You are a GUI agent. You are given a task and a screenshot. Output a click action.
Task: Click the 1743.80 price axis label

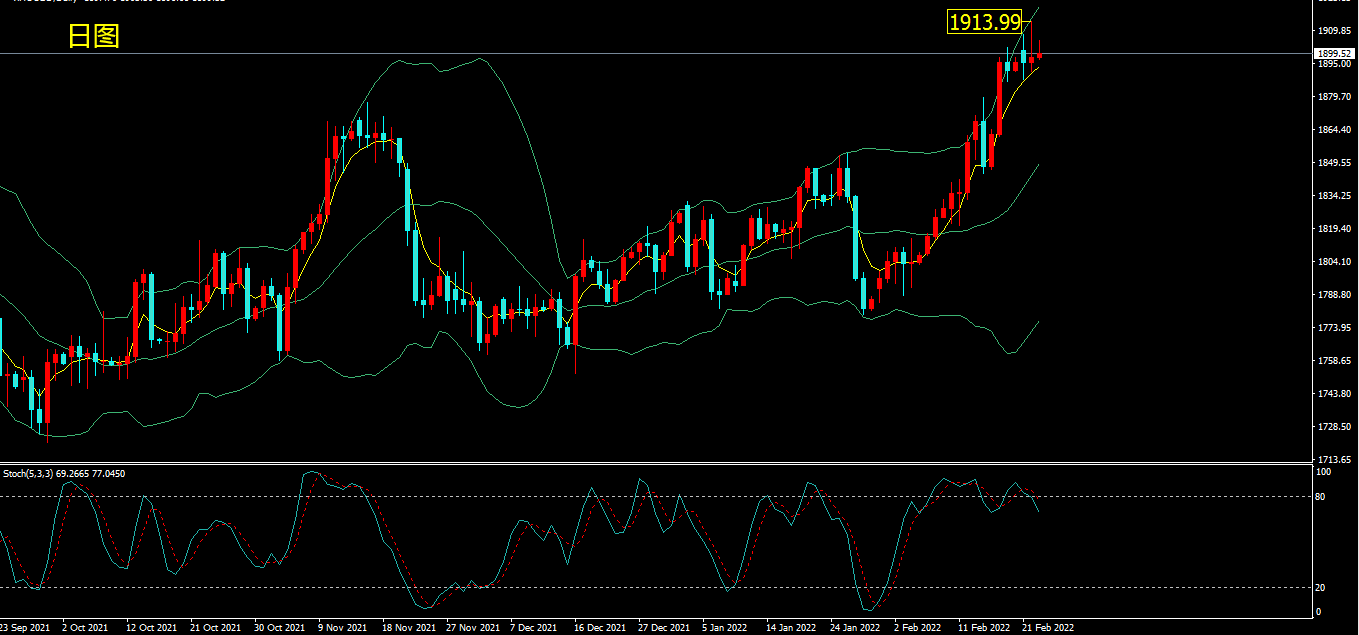[x=1334, y=394]
